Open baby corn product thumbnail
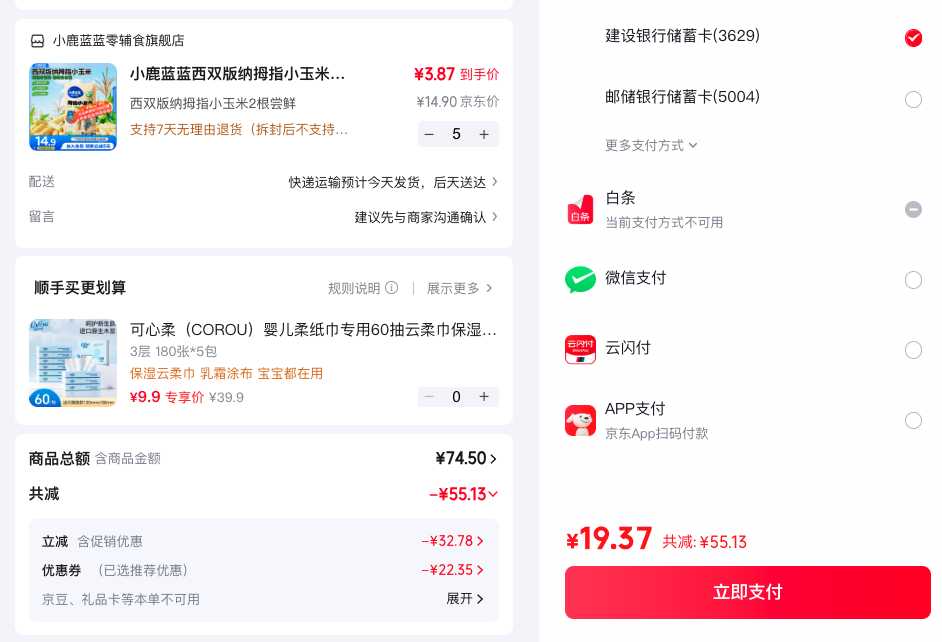Screen dimensions: 942x642 pos(73,107)
